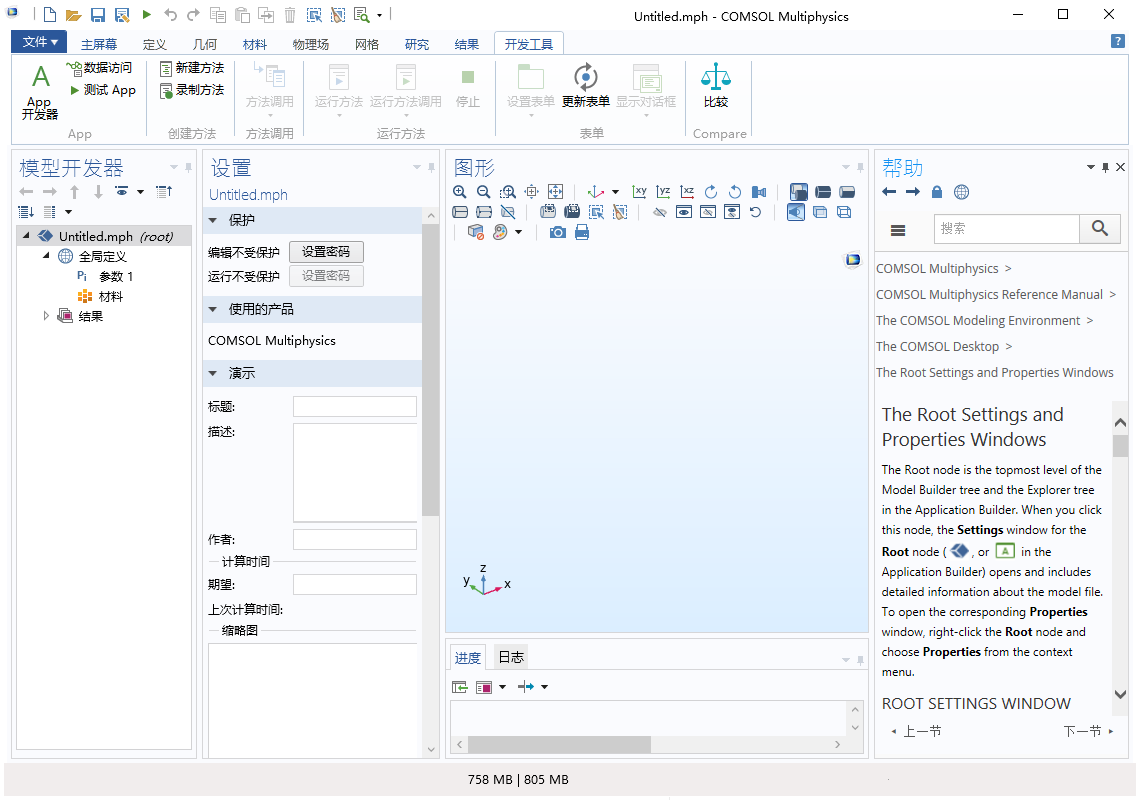Switch graphics to the xz view
The width and height of the screenshot is (1140, 800).
(687, 192)
